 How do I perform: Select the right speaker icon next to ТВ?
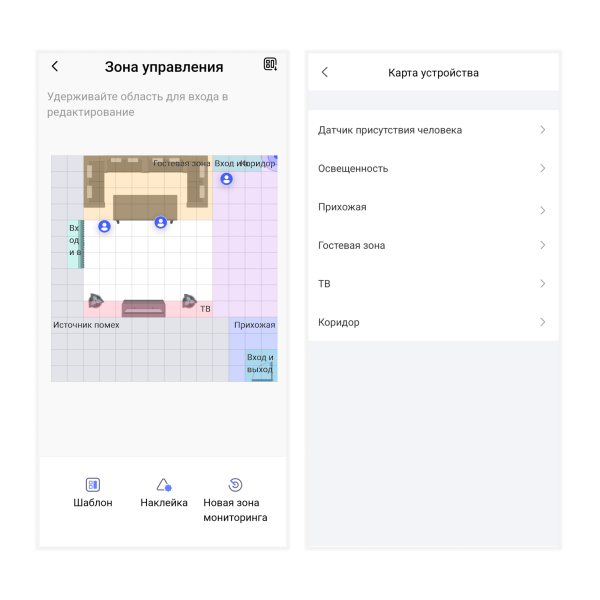pyautogui.click(x=188, y=299)
